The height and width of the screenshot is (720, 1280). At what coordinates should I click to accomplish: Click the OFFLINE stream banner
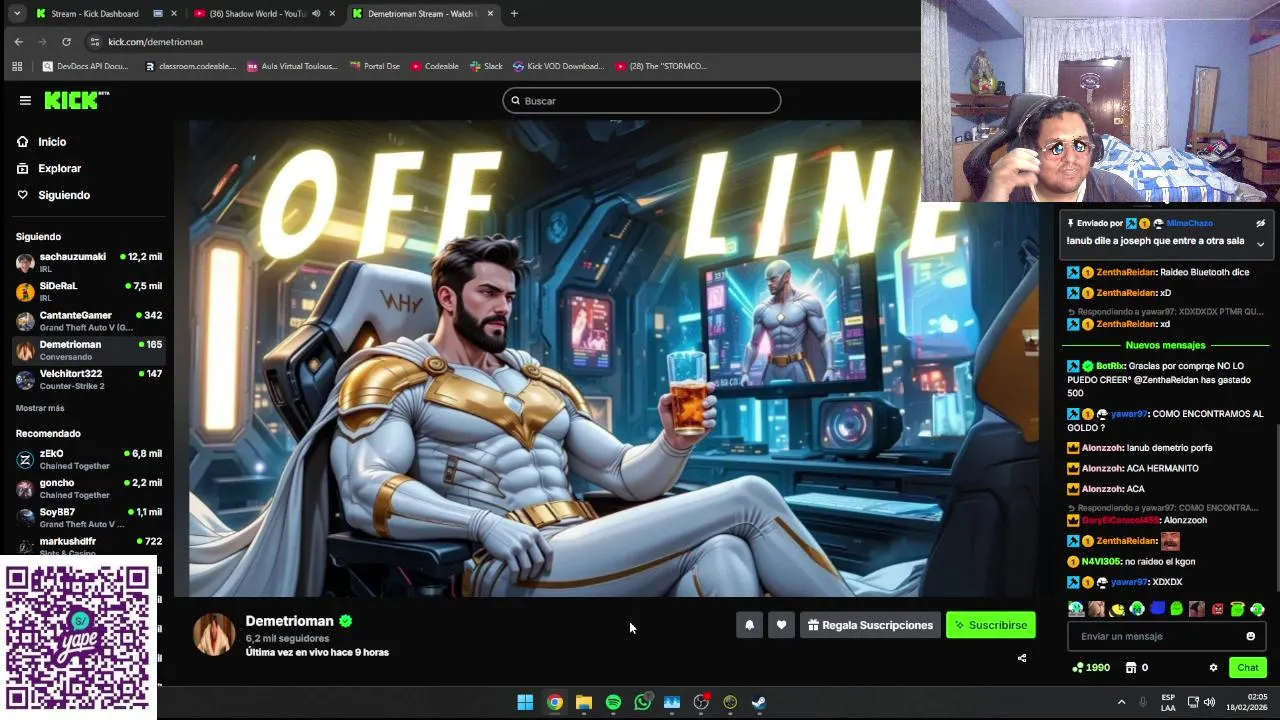pos(614,358)
